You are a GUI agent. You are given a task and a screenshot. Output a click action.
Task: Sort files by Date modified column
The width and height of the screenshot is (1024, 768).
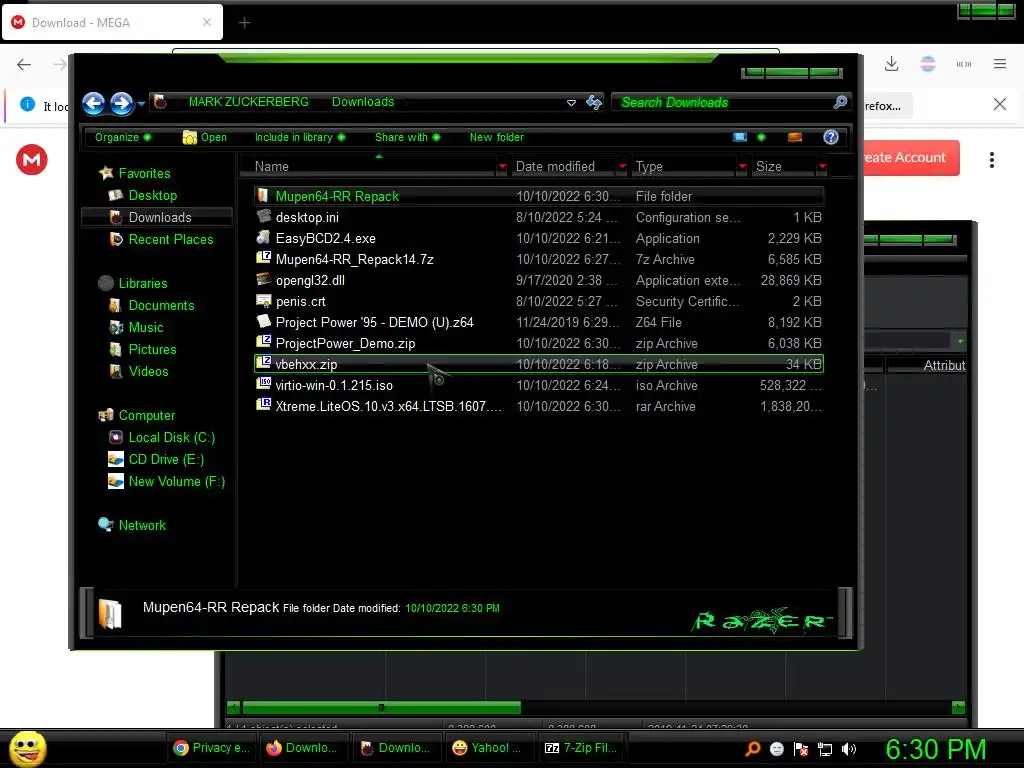coord(555,167)
